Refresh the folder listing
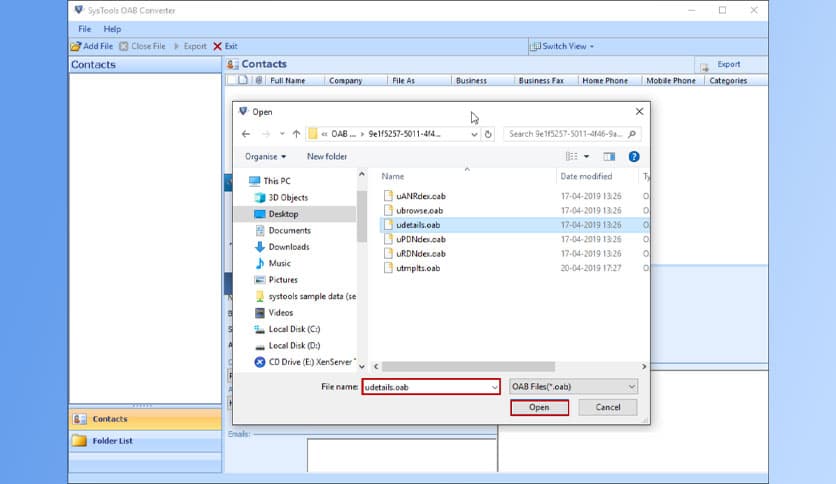 488,134
